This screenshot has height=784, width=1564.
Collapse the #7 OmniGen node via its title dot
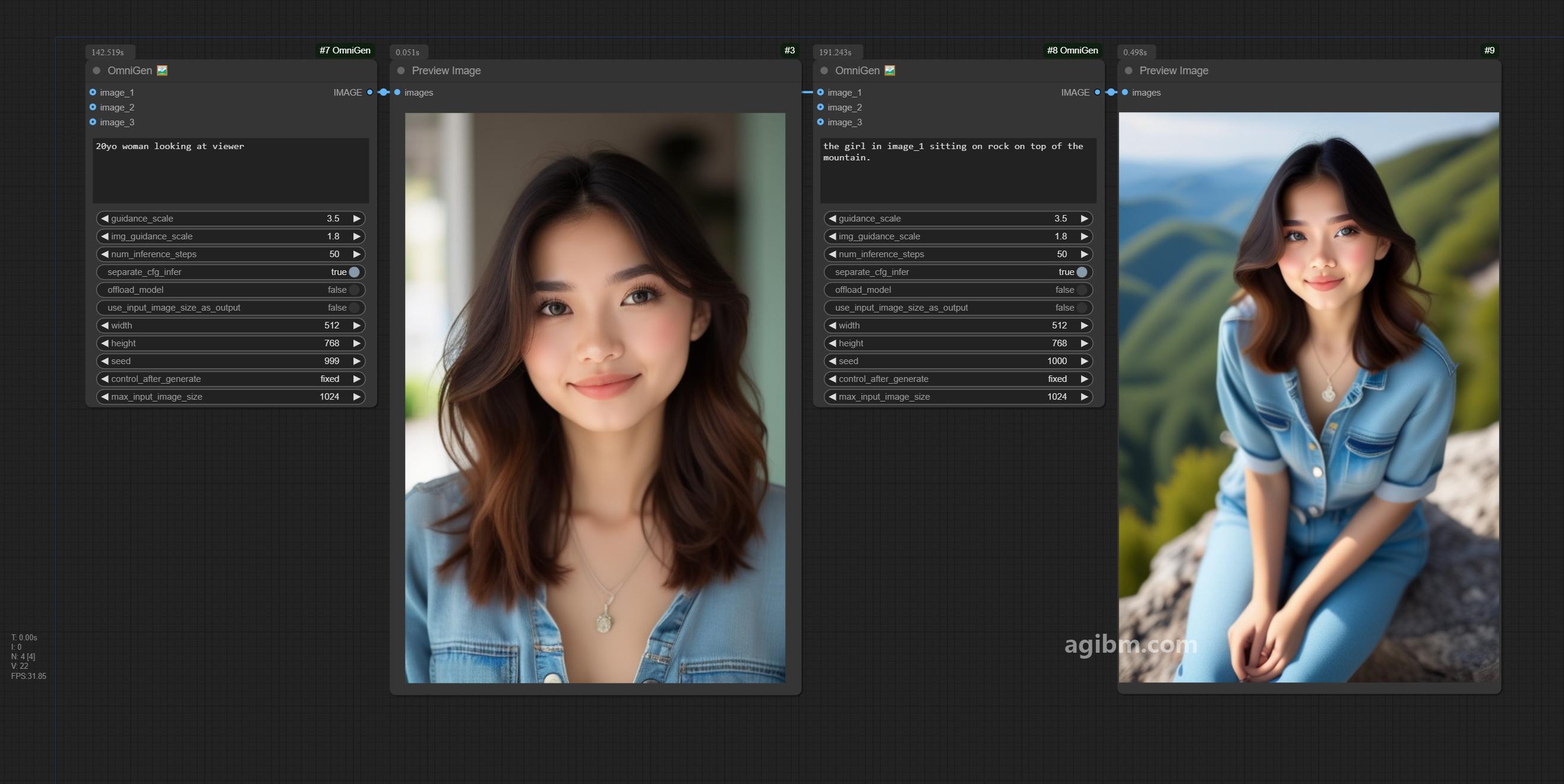pos(97,71)
